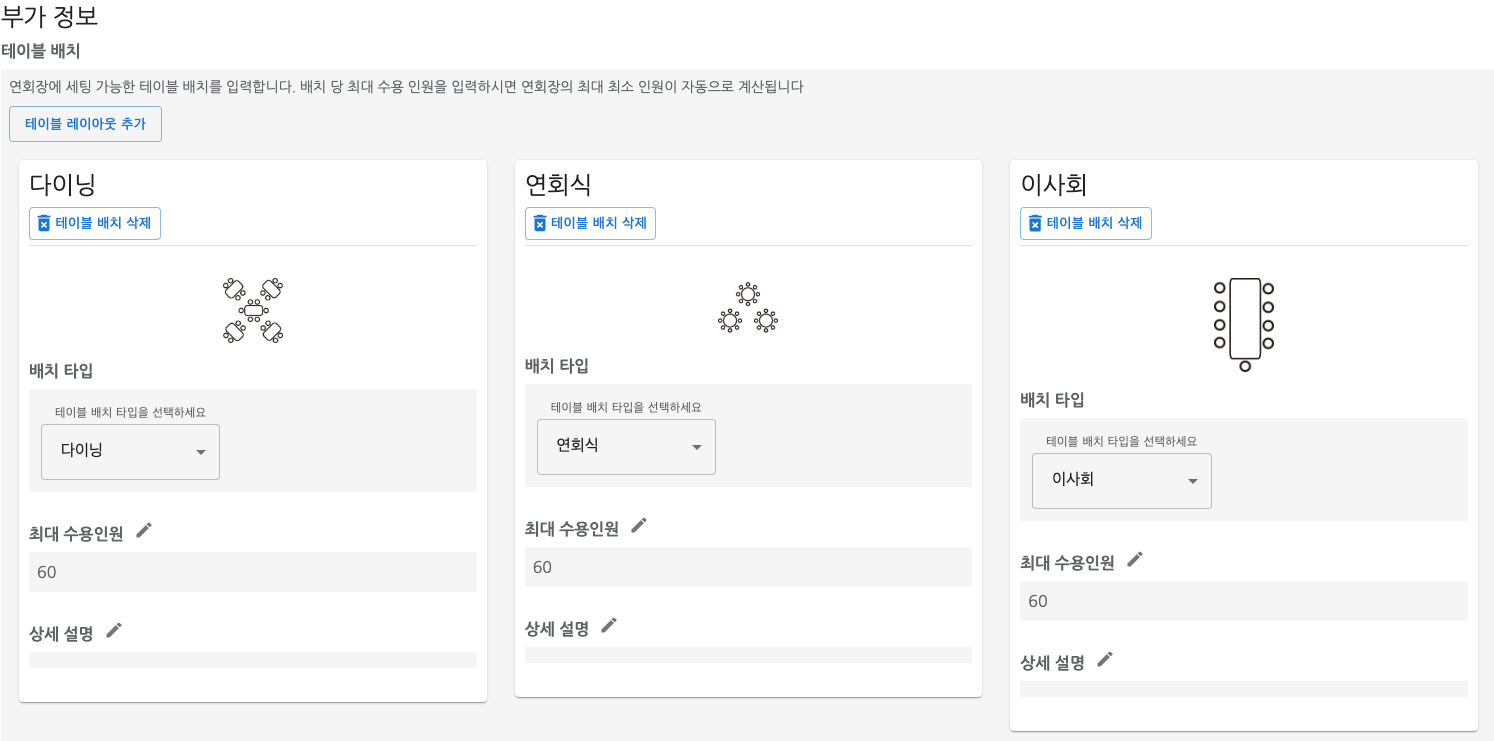The height and width of the screenshot is (741, 1494).
Task: Edit 최대 수용인원 pencil icon in 다이닝 card
Action: (144, 531)
